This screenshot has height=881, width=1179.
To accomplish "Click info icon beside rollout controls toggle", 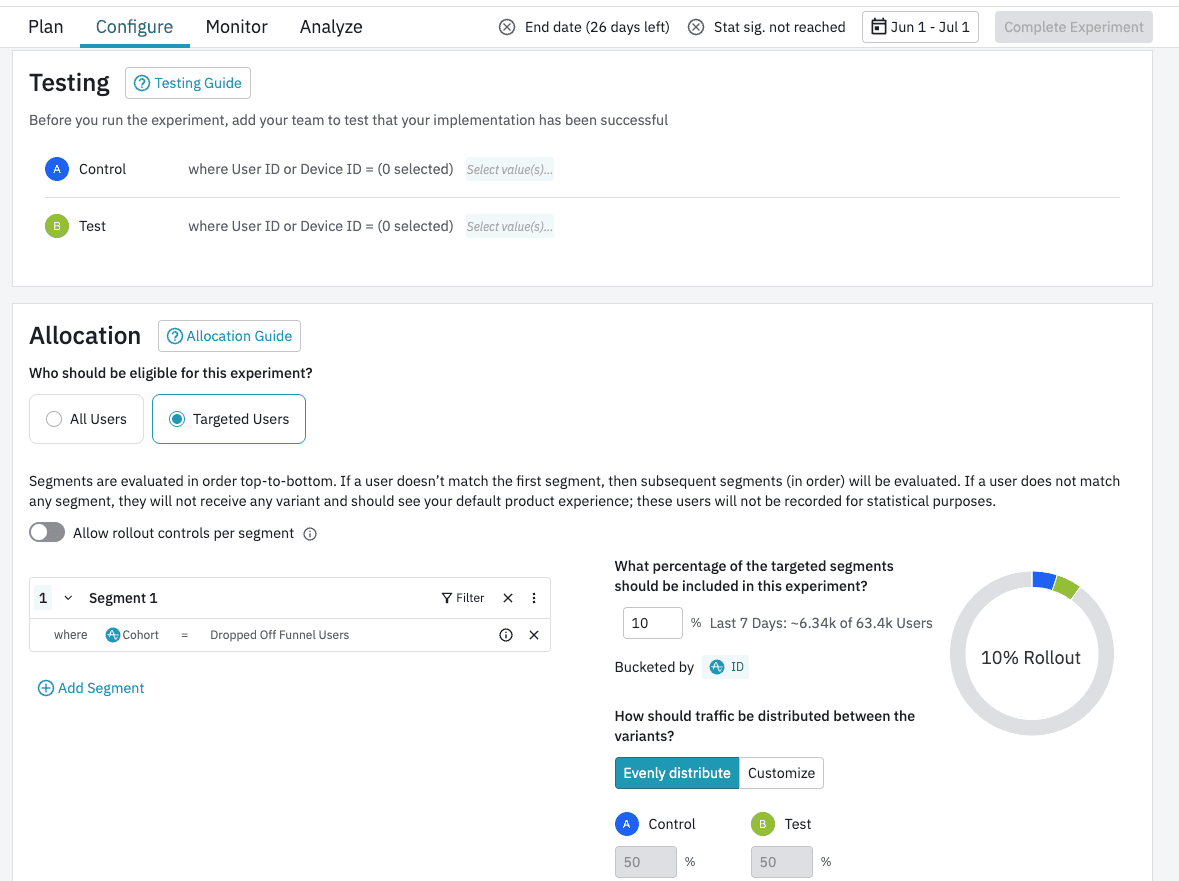I will [x=309, y=533].
